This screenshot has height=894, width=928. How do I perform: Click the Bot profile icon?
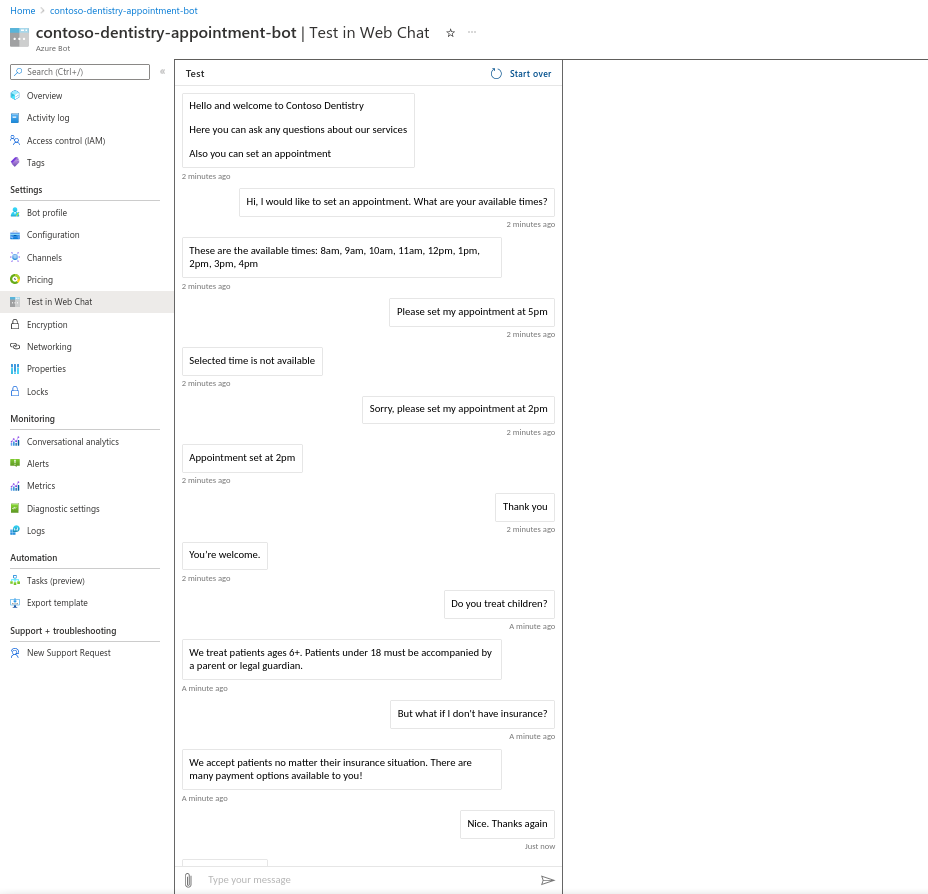[15, 212]
